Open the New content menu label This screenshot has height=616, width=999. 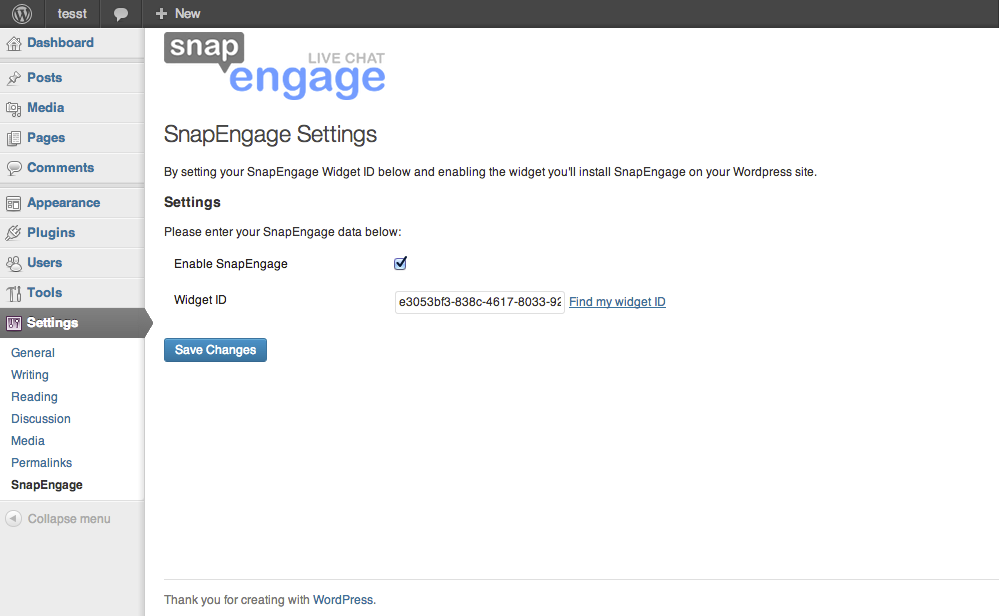point(187,13)
